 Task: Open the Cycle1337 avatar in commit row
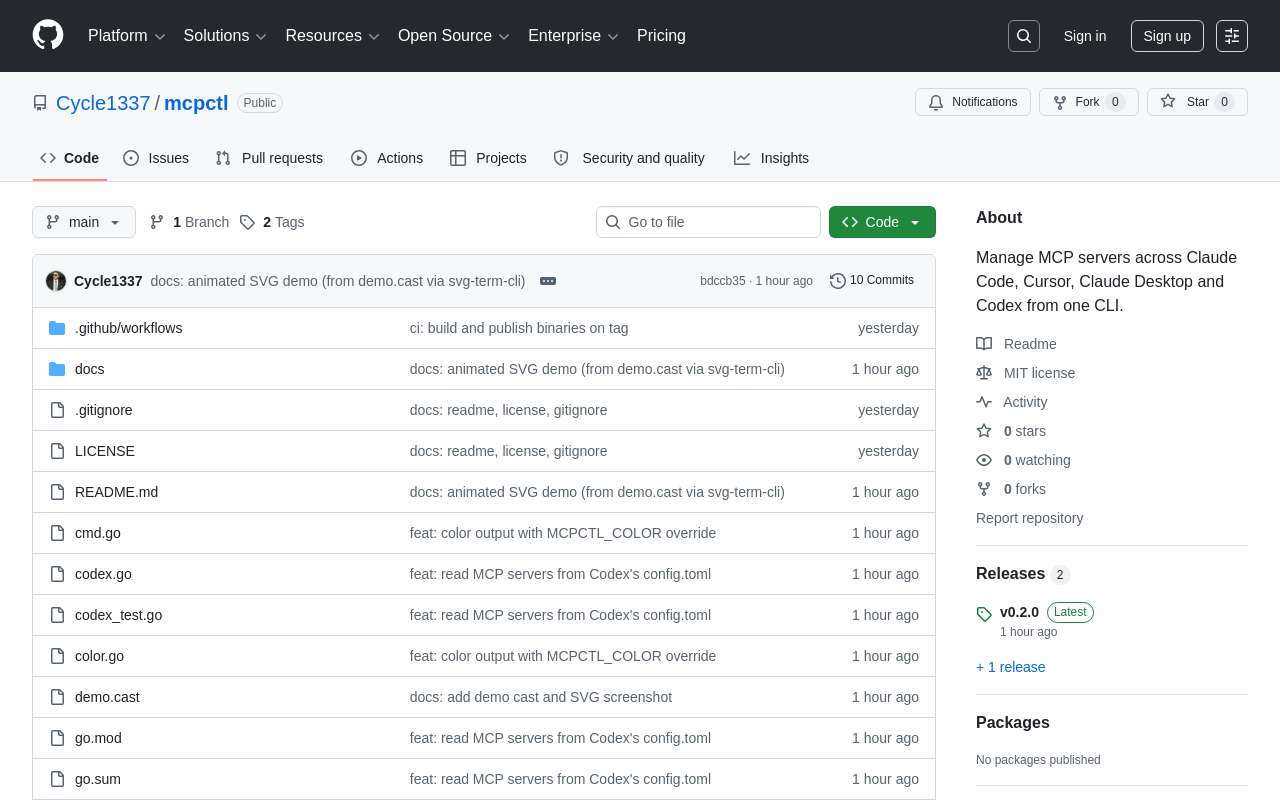point(56,281)
